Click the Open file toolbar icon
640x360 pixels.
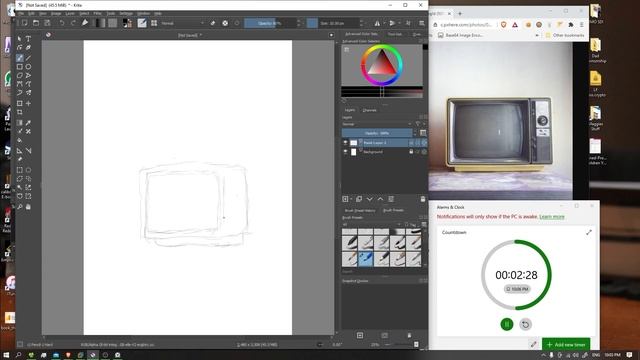[36, 23]
